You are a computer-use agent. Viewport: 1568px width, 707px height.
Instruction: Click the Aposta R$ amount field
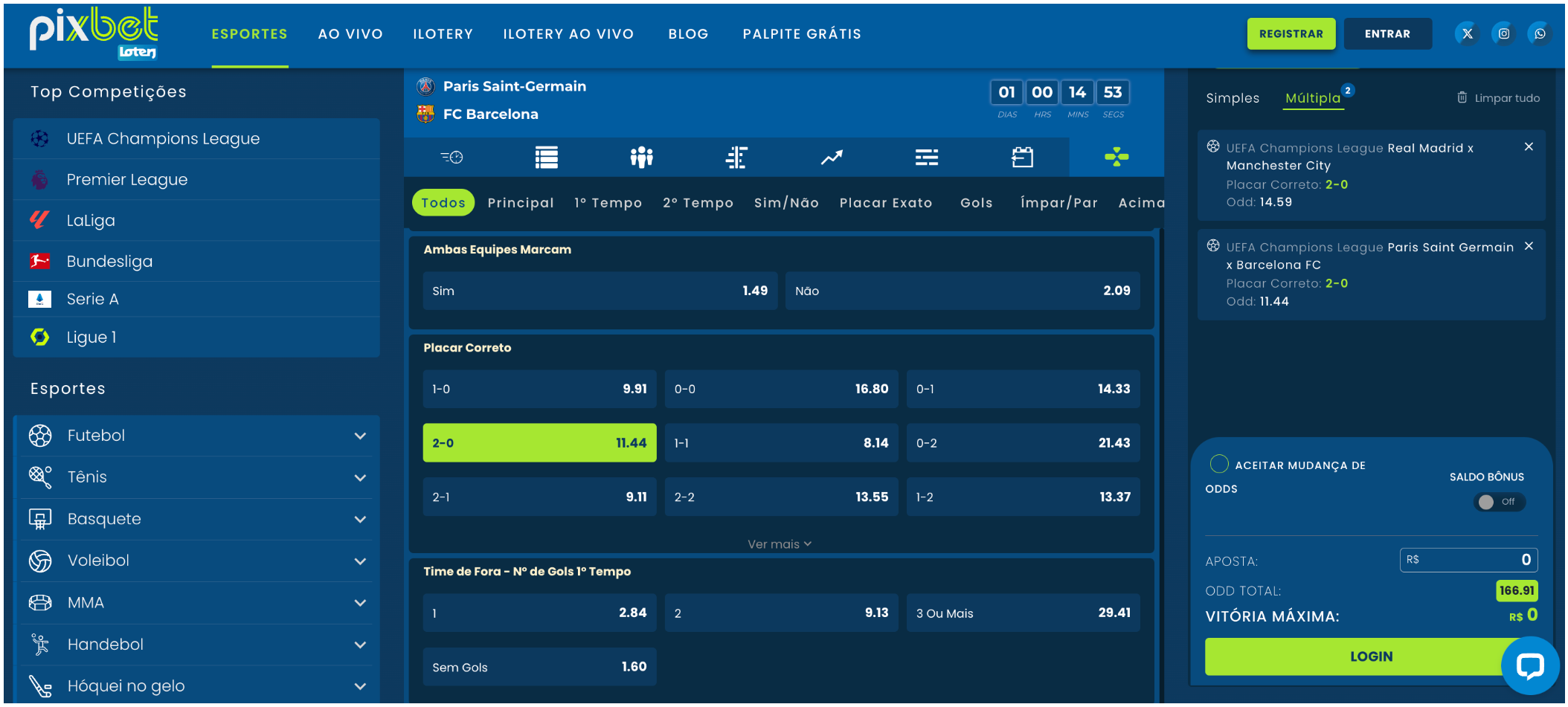1468,560
